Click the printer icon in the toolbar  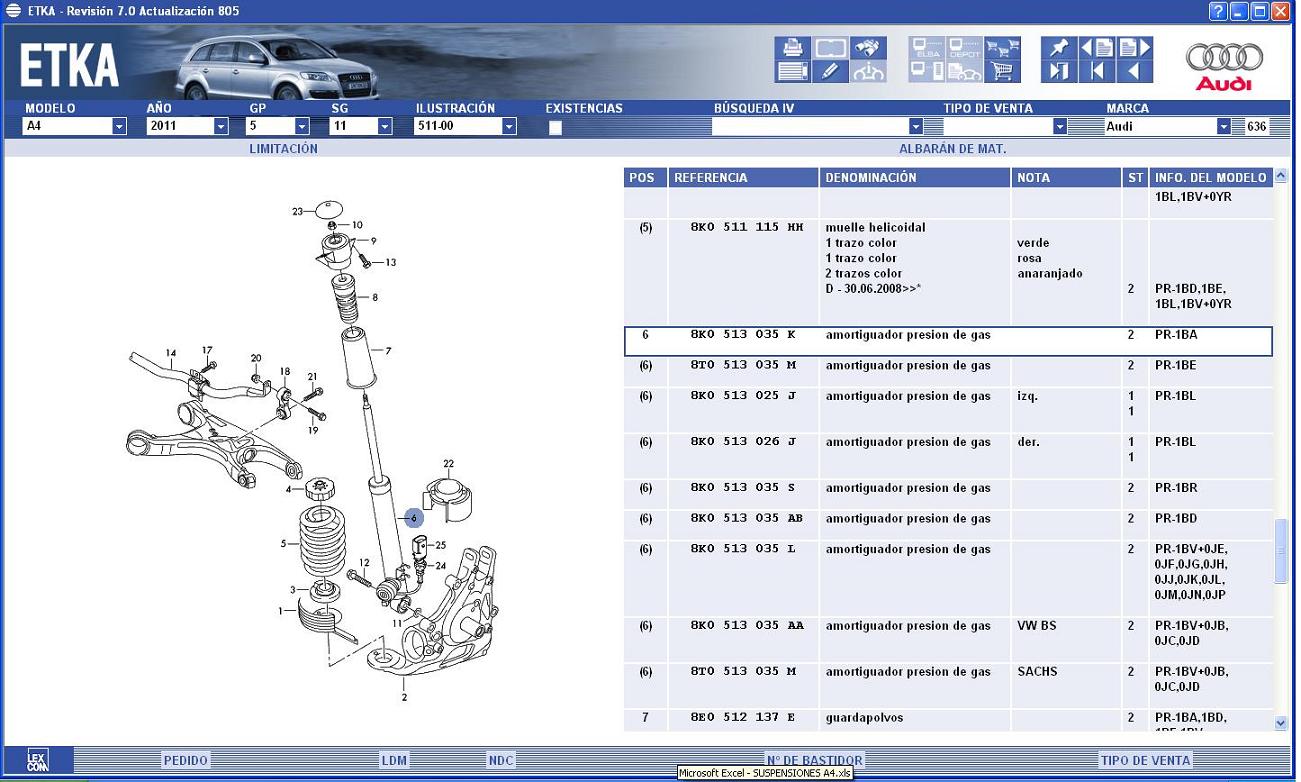(x=792, y=48)
